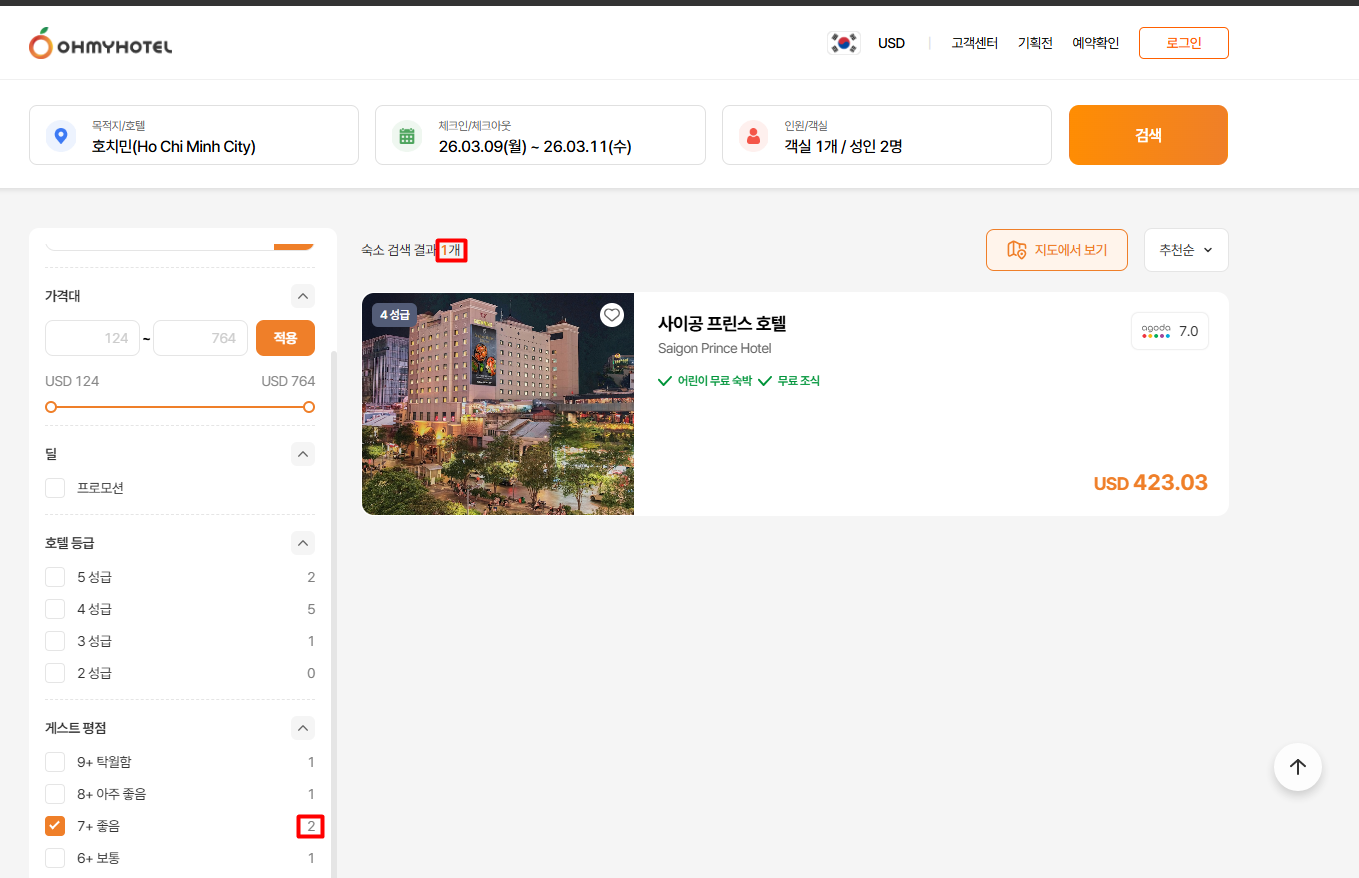Click the guests person icon
Viewport: 1359px width, 878px height.
pos(753,136)
